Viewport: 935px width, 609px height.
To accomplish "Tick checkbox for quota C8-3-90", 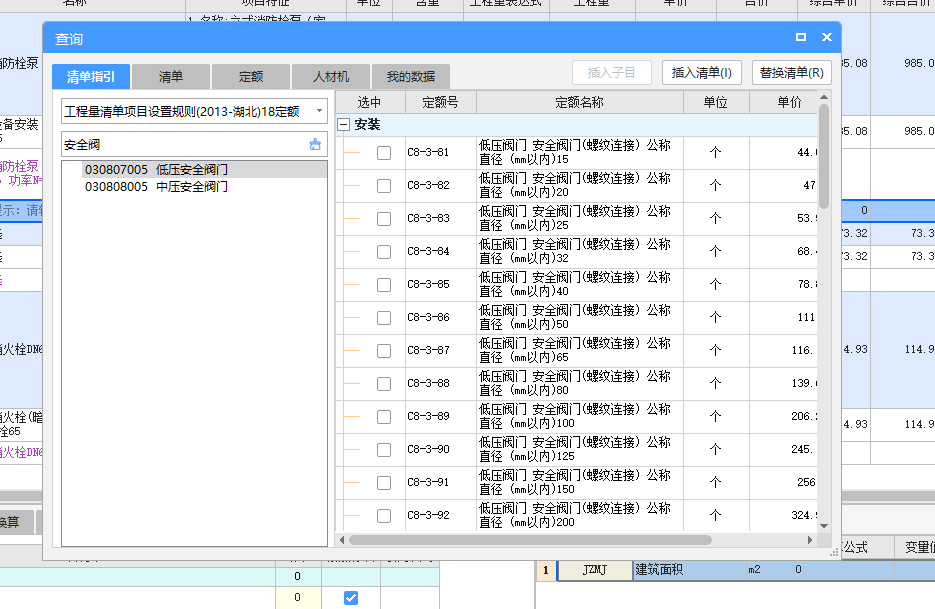I will (x=384, y=450).
